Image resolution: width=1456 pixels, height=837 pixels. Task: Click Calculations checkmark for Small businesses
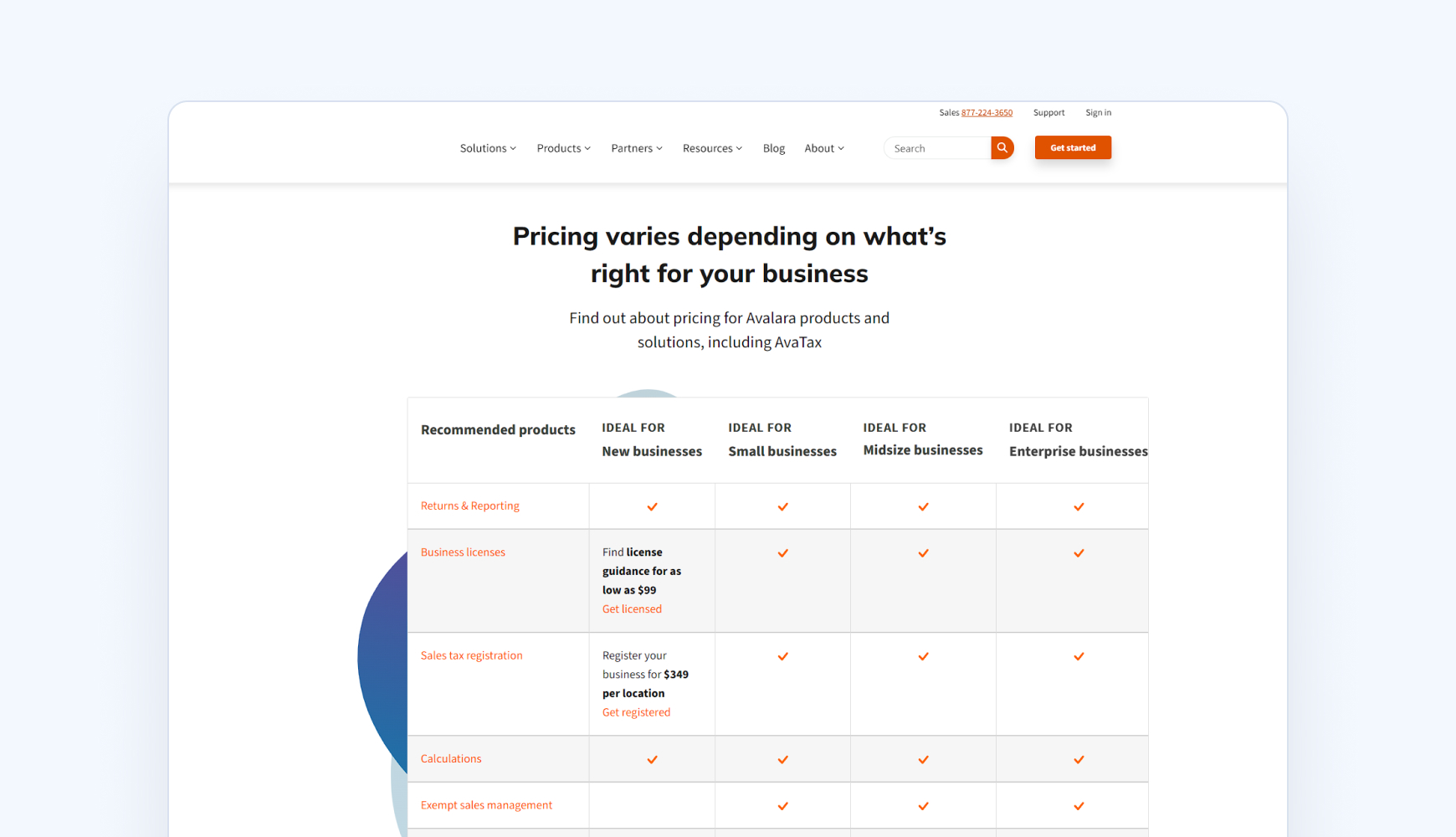[x=782, y=759]
